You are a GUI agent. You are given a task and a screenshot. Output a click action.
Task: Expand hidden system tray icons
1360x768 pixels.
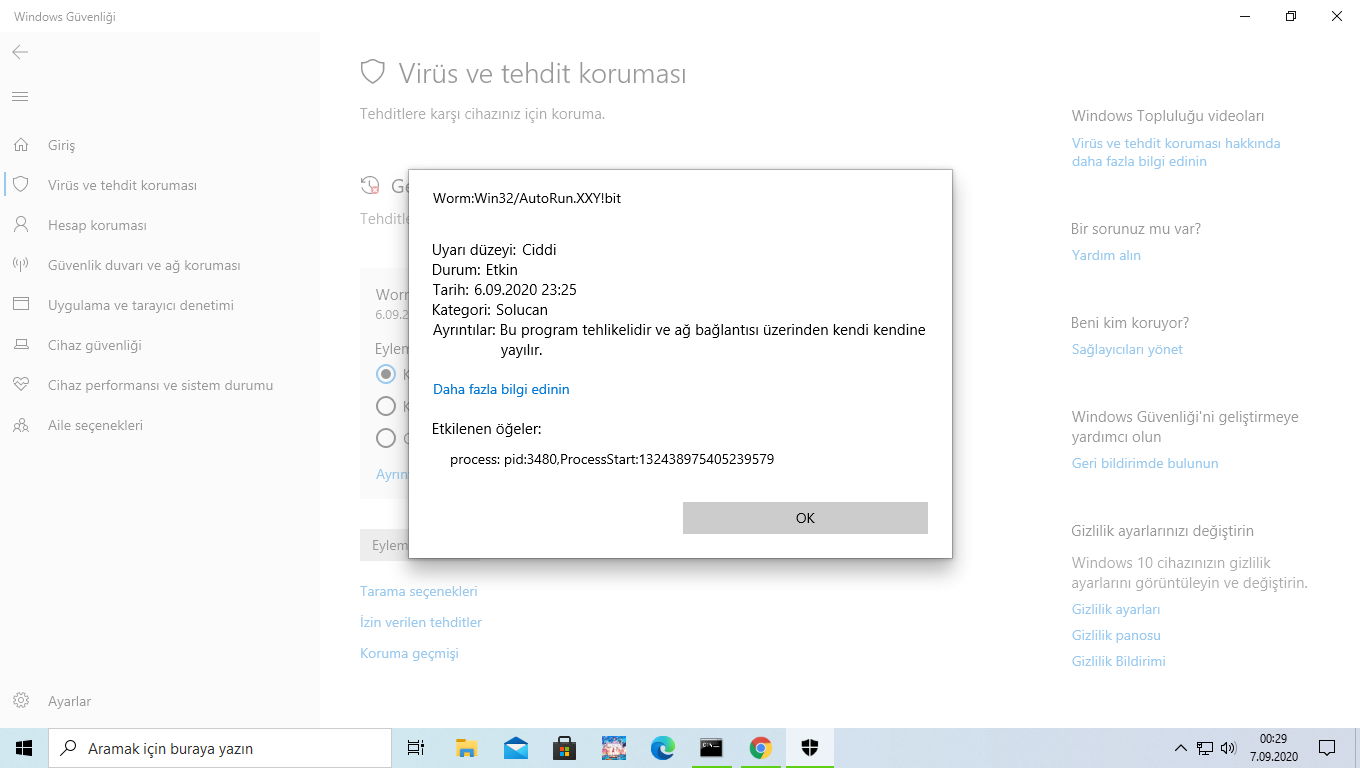(1181, 748)
